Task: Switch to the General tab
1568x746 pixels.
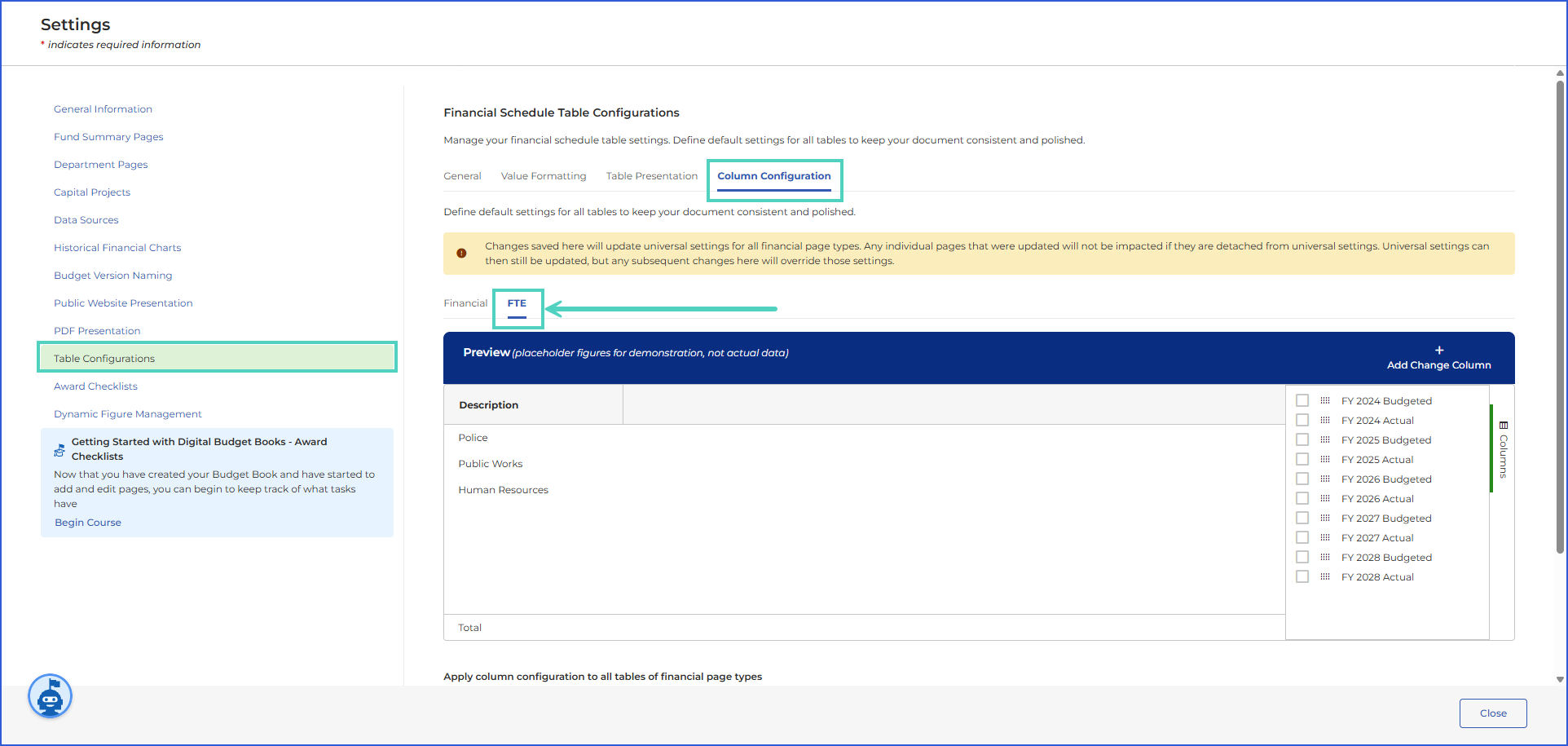Action: [462, 176]
